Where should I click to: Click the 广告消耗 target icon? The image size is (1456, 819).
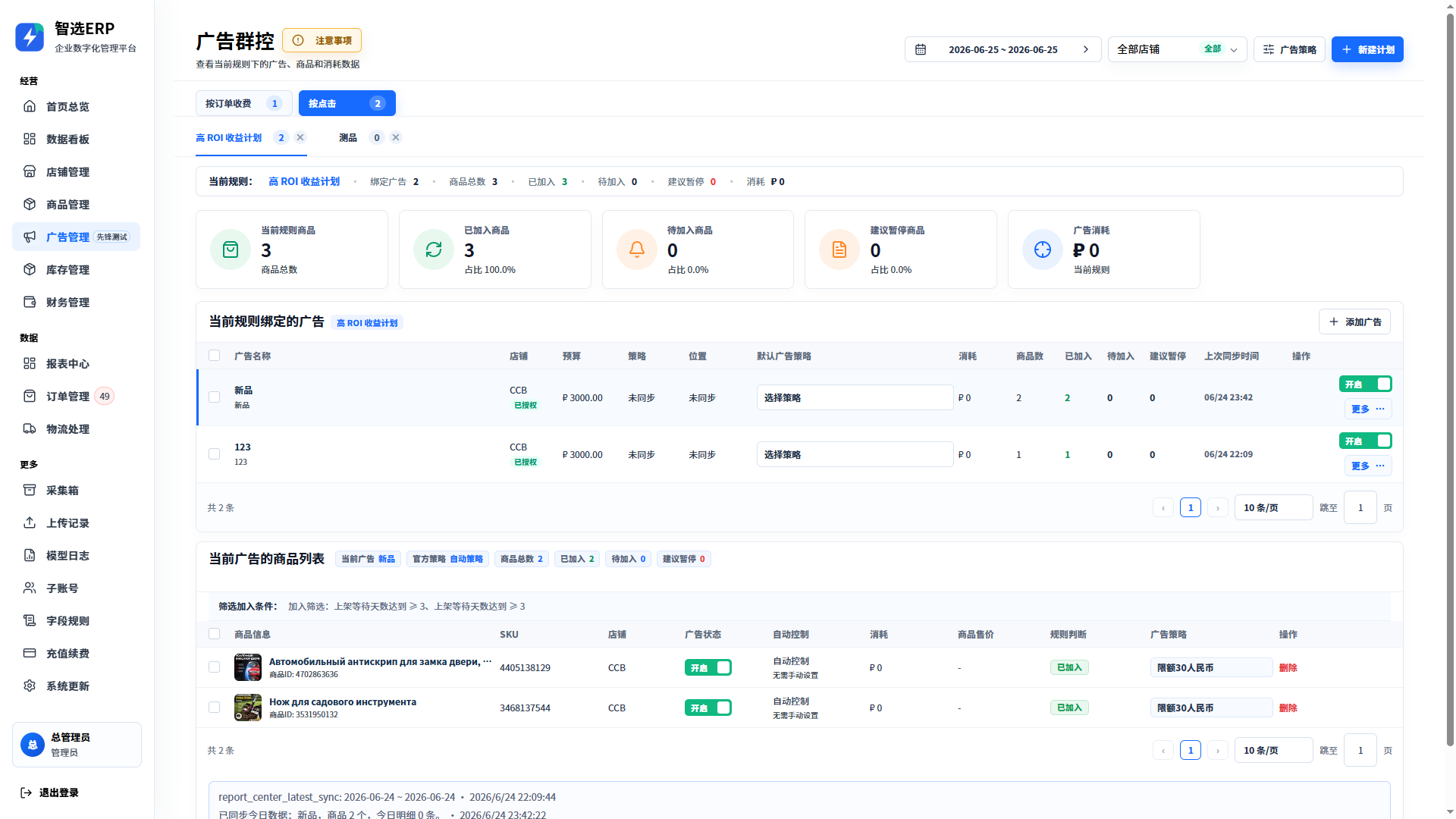(x=1043, y=249)
